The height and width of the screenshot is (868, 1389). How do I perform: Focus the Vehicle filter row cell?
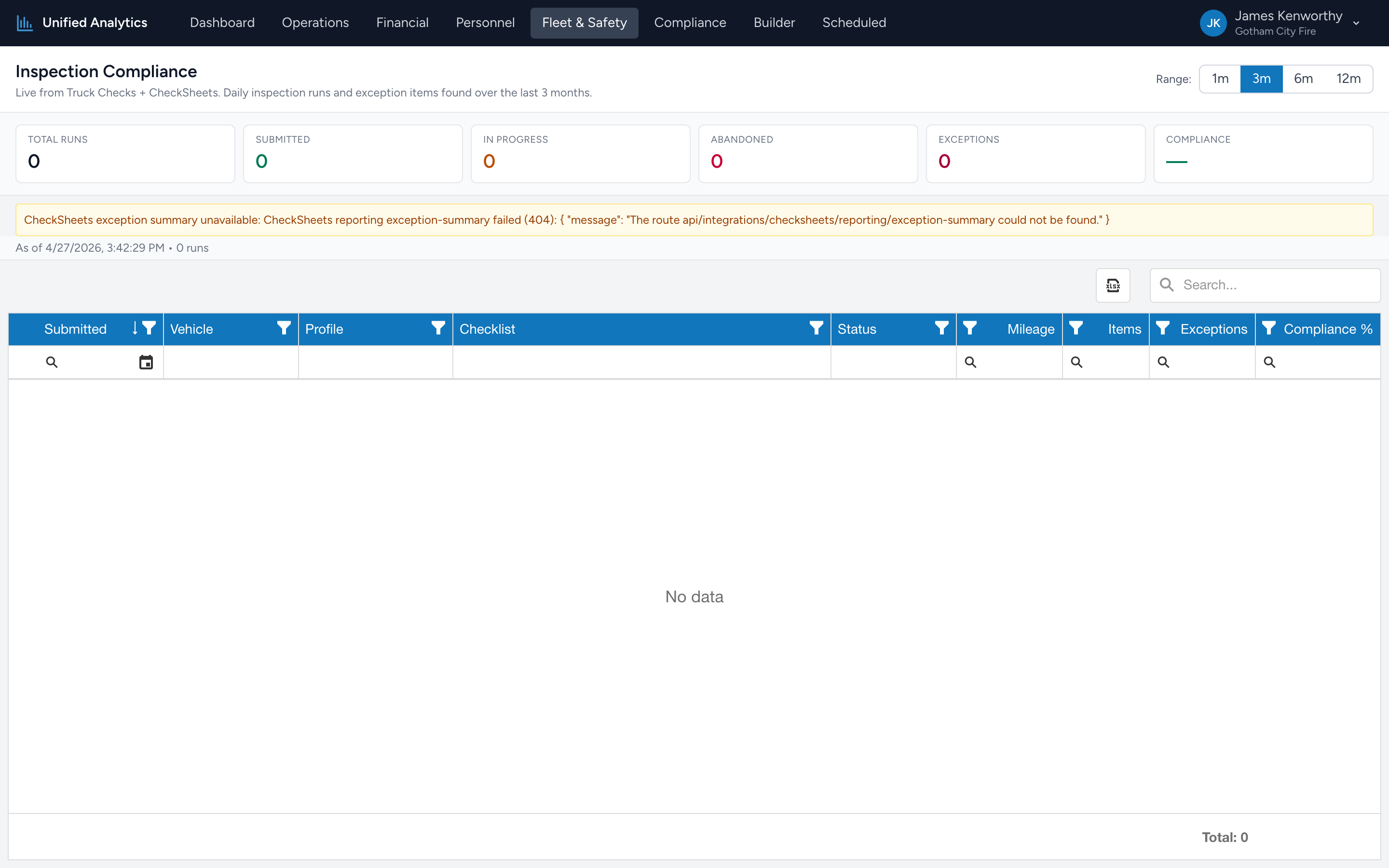pos(231,362)
